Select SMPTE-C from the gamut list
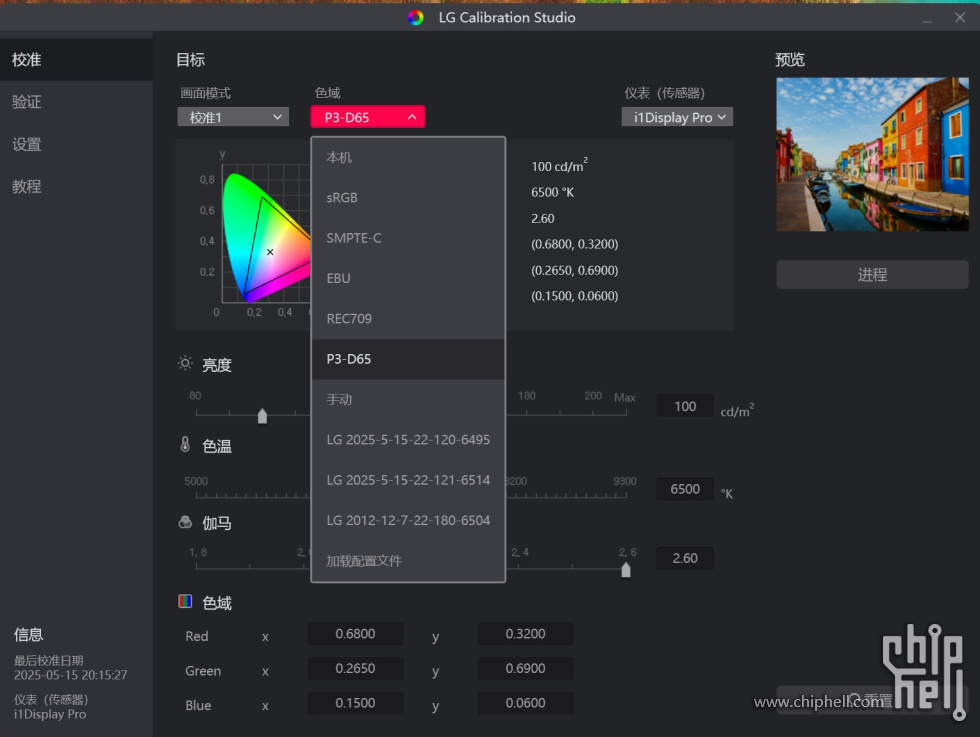This screenshot has height=737, width=980. tap(408, 238)
